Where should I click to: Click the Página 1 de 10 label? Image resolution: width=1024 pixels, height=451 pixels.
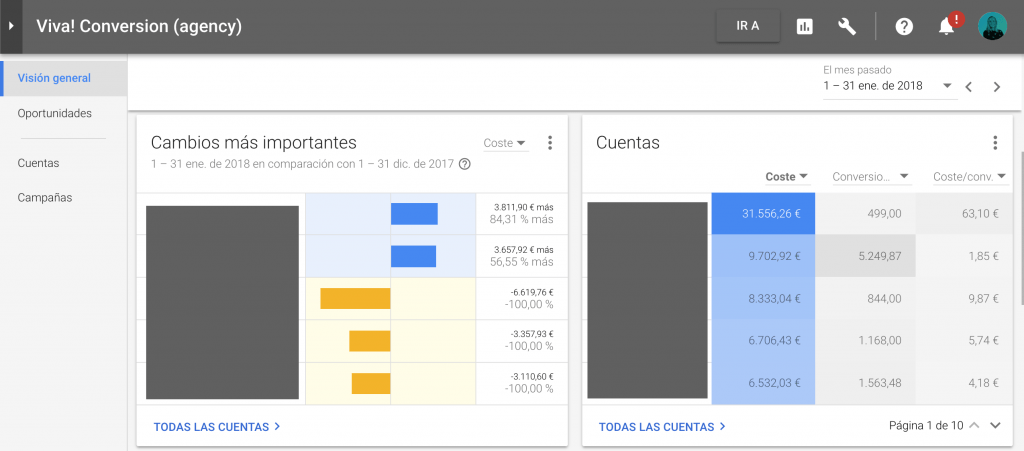pyautogui.click(x=926, y=426)
